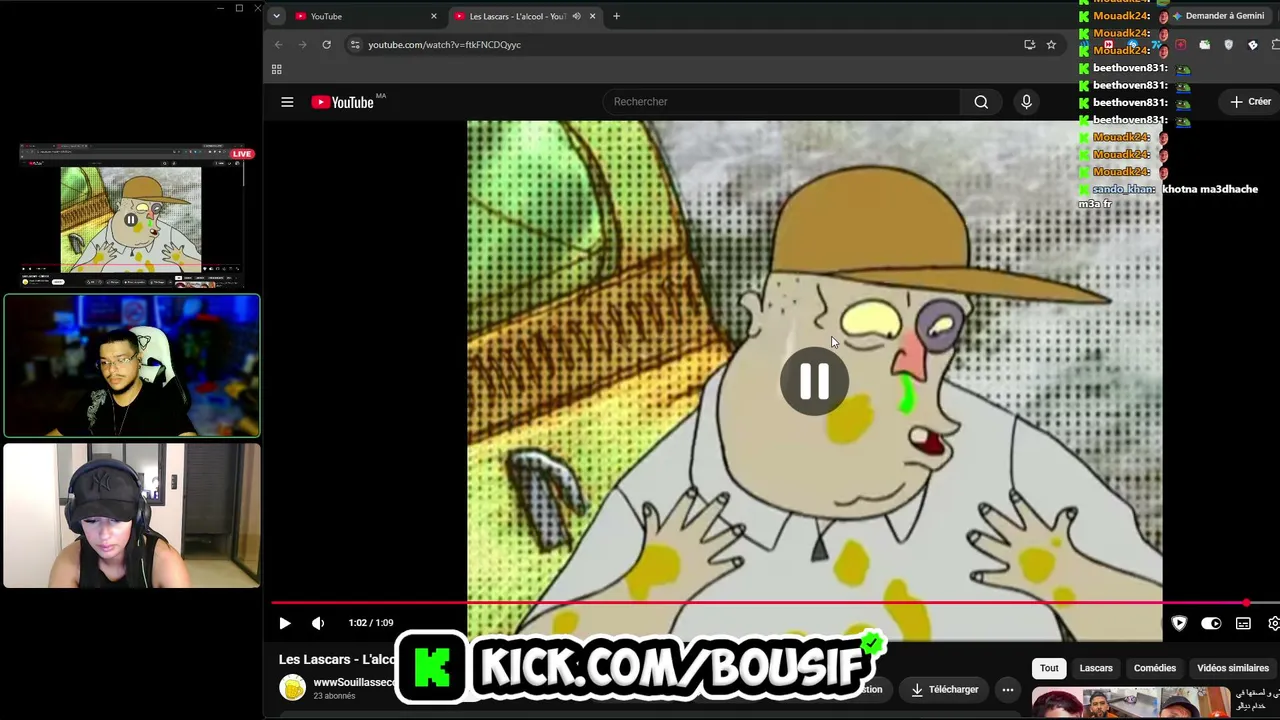Click the stream preview thumbnail with LIVE badge
The width and height of the screenshot is (1280, 720).
131,216
